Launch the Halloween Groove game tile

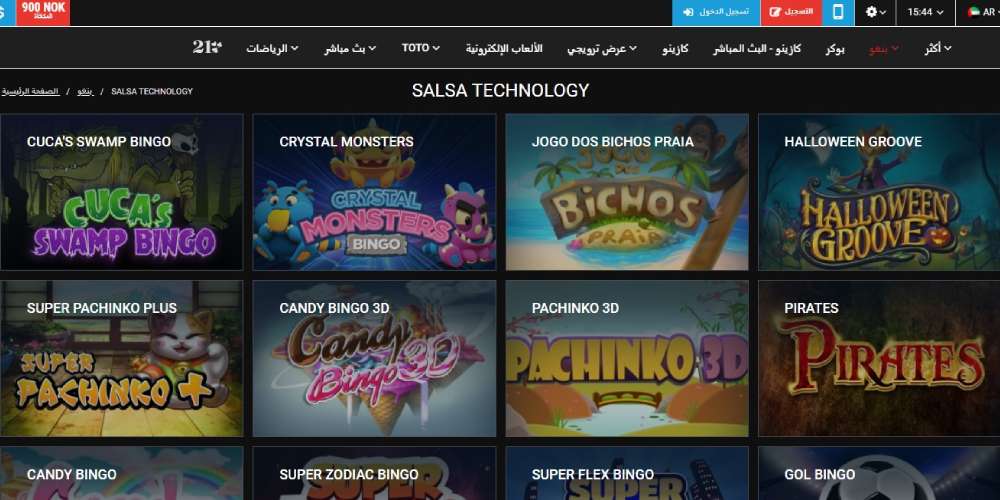point(879,192)
